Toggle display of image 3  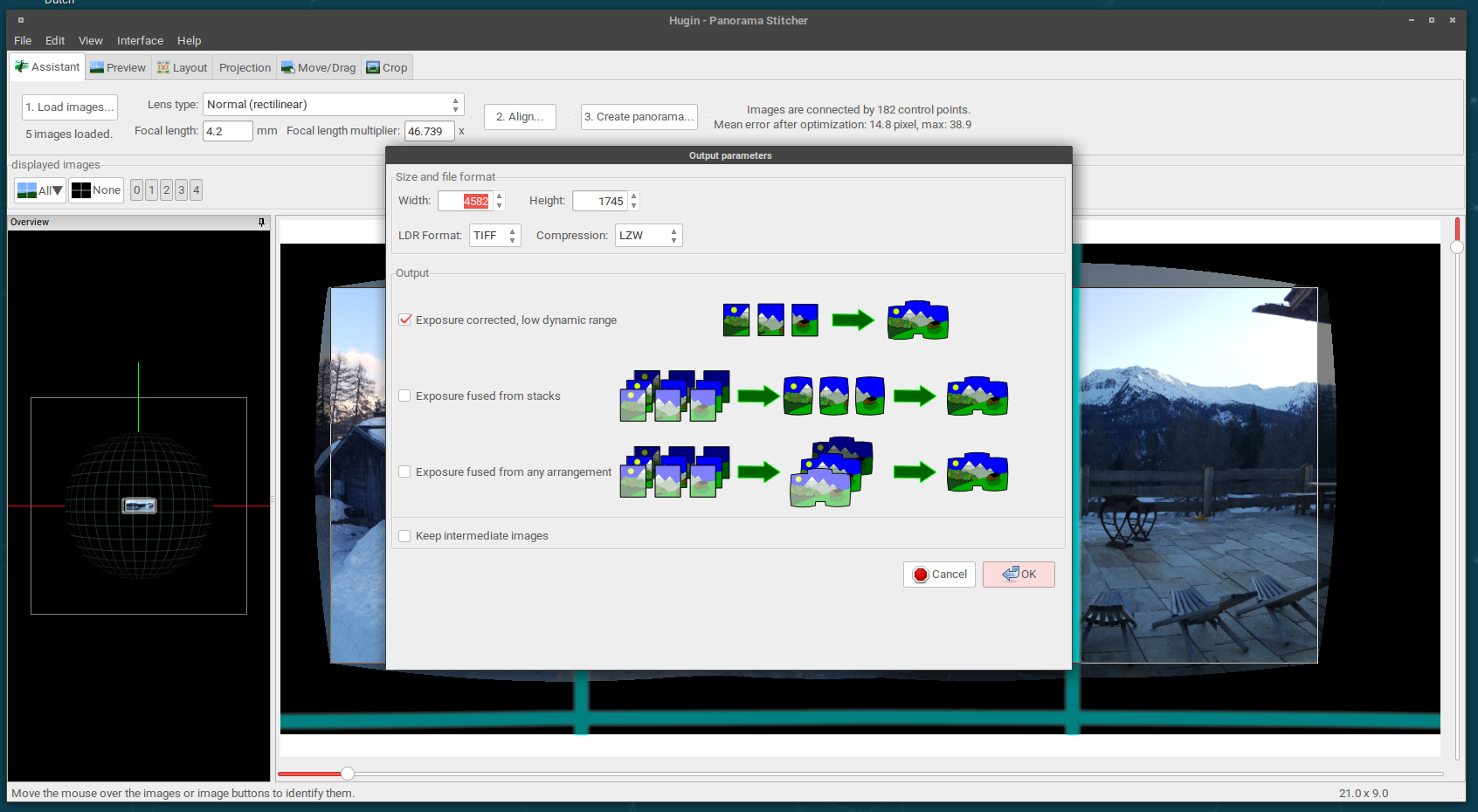[x=182, y=190]
